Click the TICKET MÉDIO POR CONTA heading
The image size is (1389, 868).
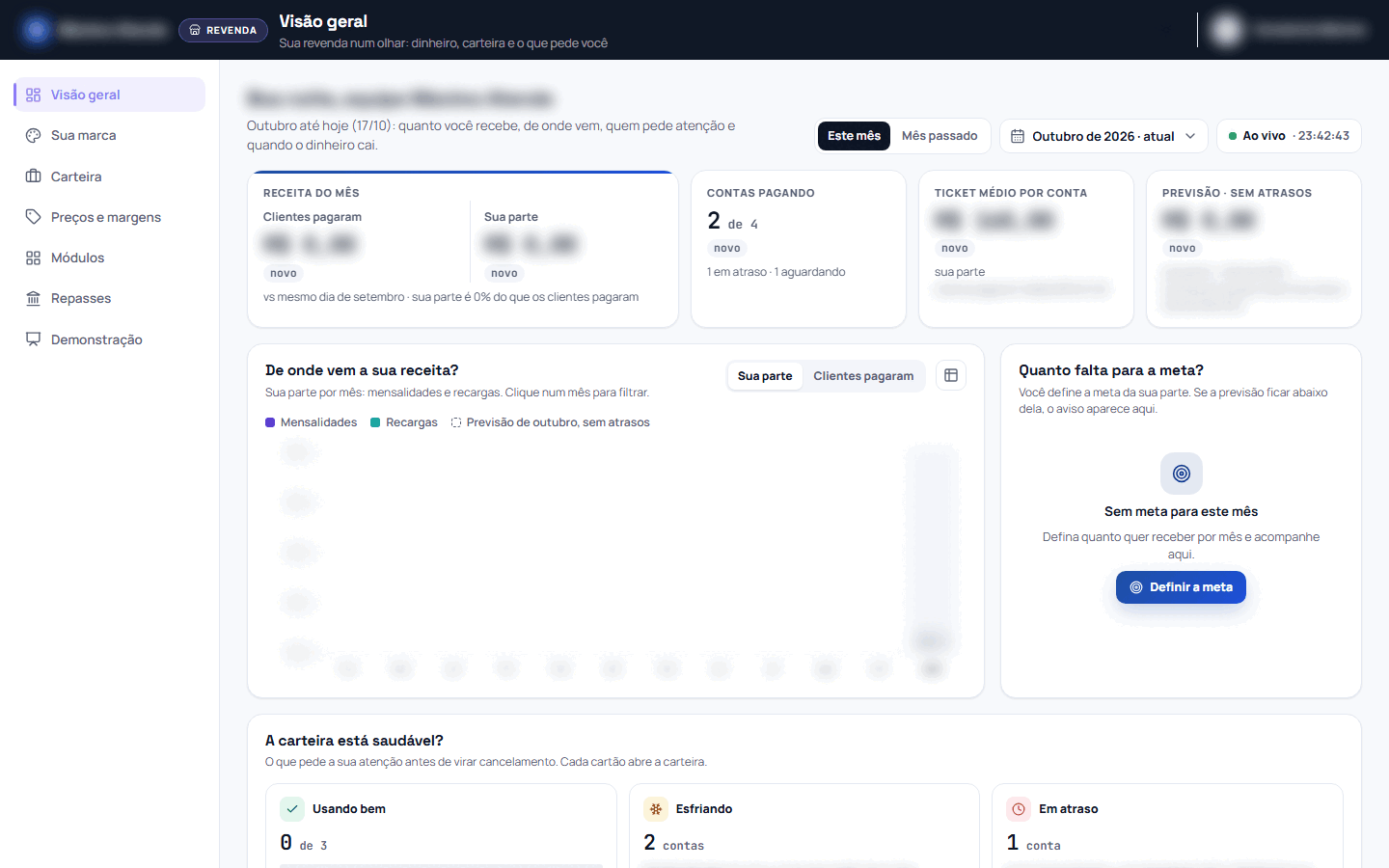click(x=1011, y=193)
